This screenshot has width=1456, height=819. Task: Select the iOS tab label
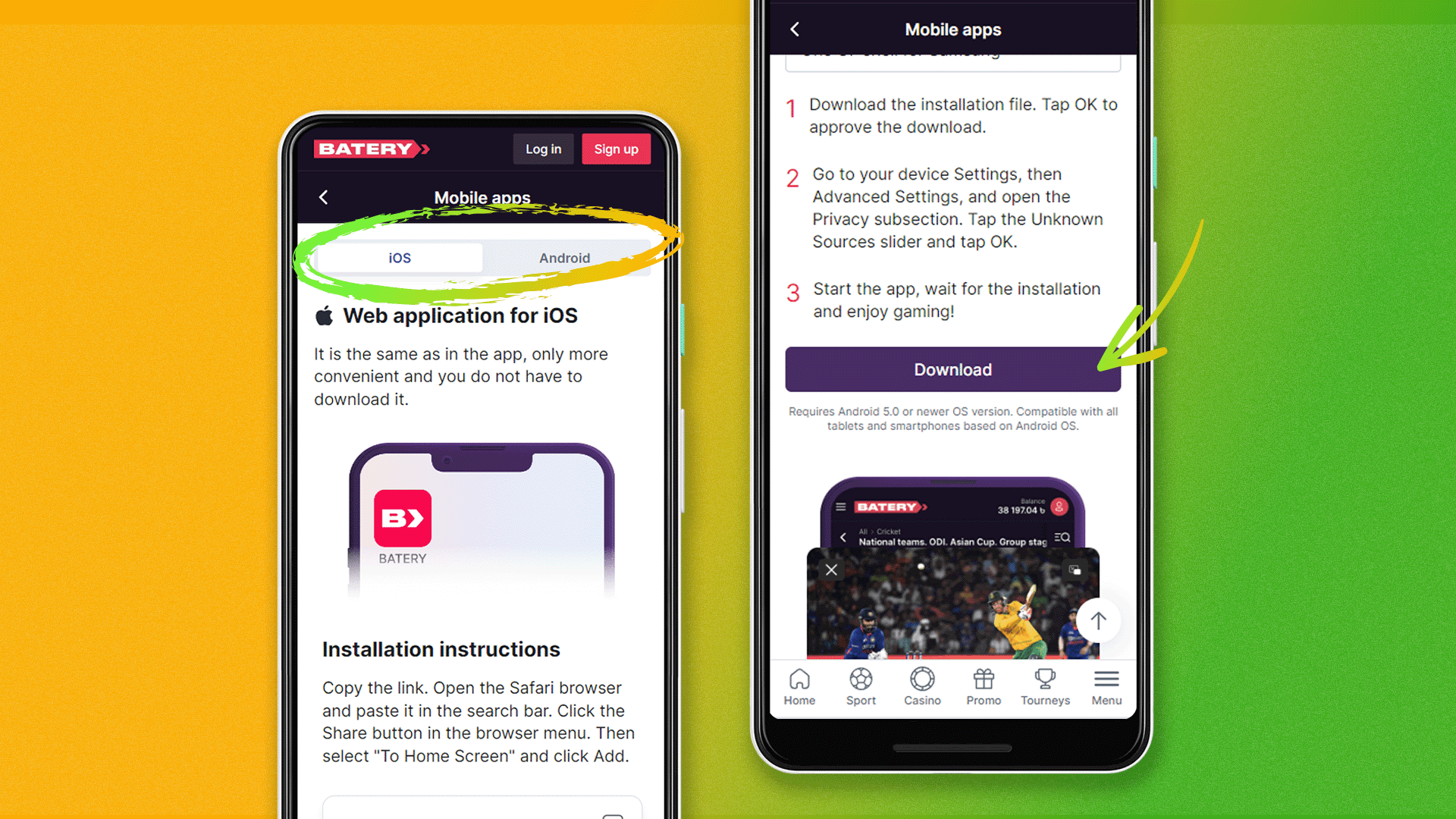coord(399,257)
